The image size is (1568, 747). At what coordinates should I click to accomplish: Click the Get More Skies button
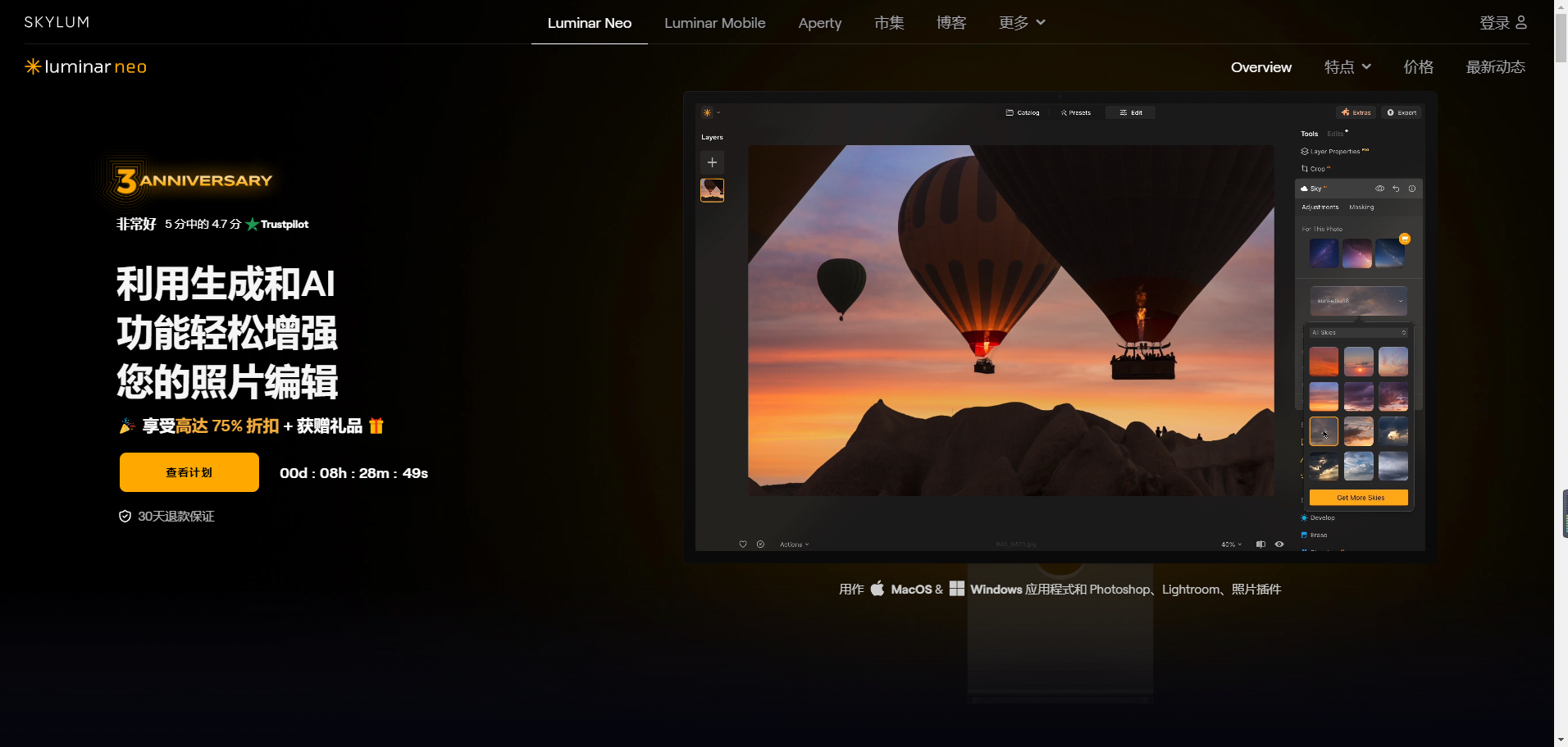click(x=1359, y=498)
